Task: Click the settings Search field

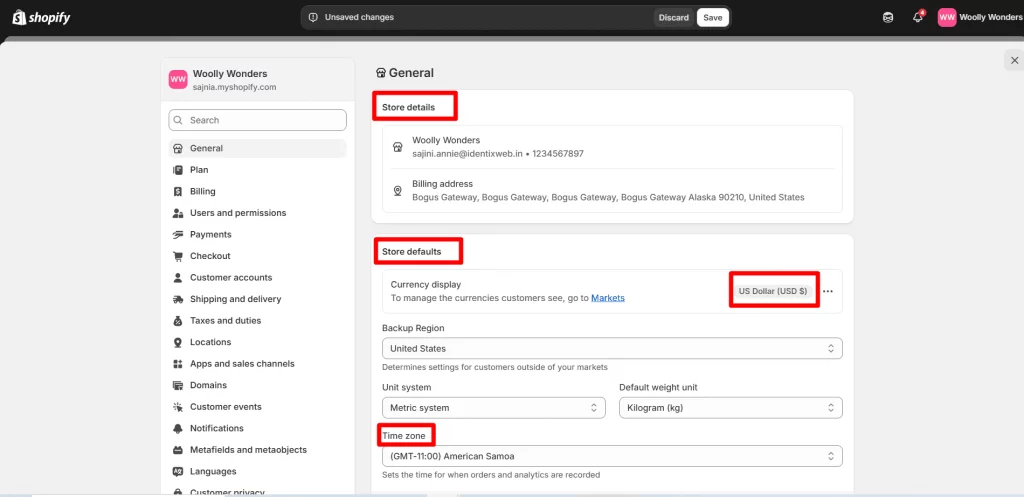Action: pos(257,120)
